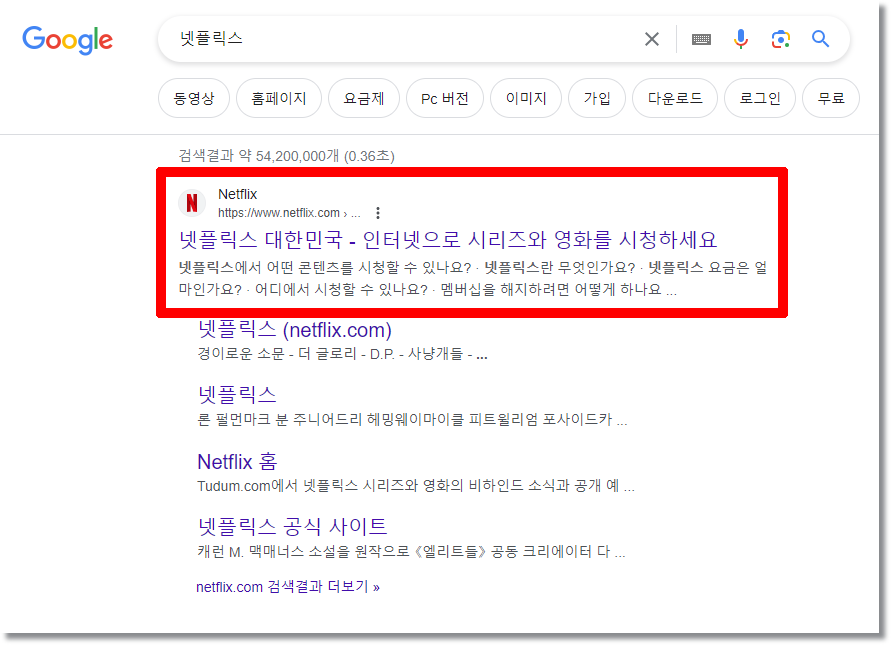Select the 동영상 filter chip

coord(194,98)
